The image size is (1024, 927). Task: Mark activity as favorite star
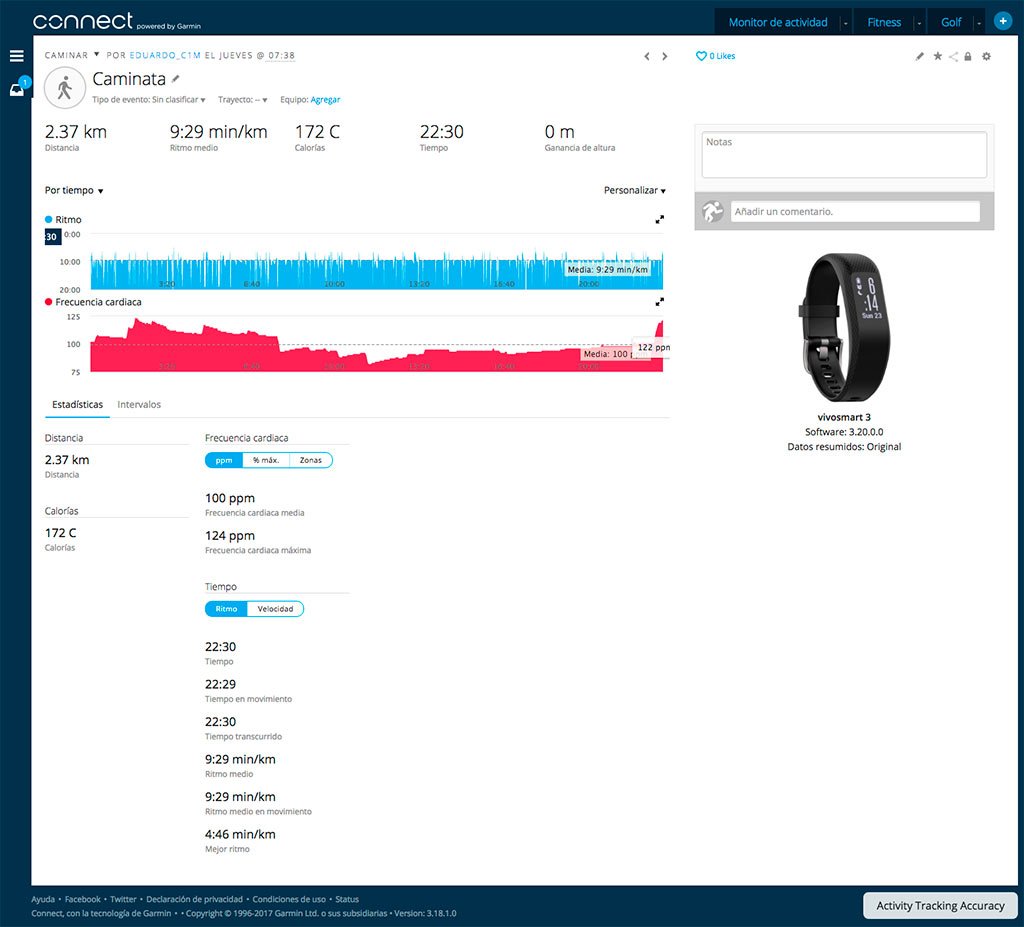[x=938, y=56]
